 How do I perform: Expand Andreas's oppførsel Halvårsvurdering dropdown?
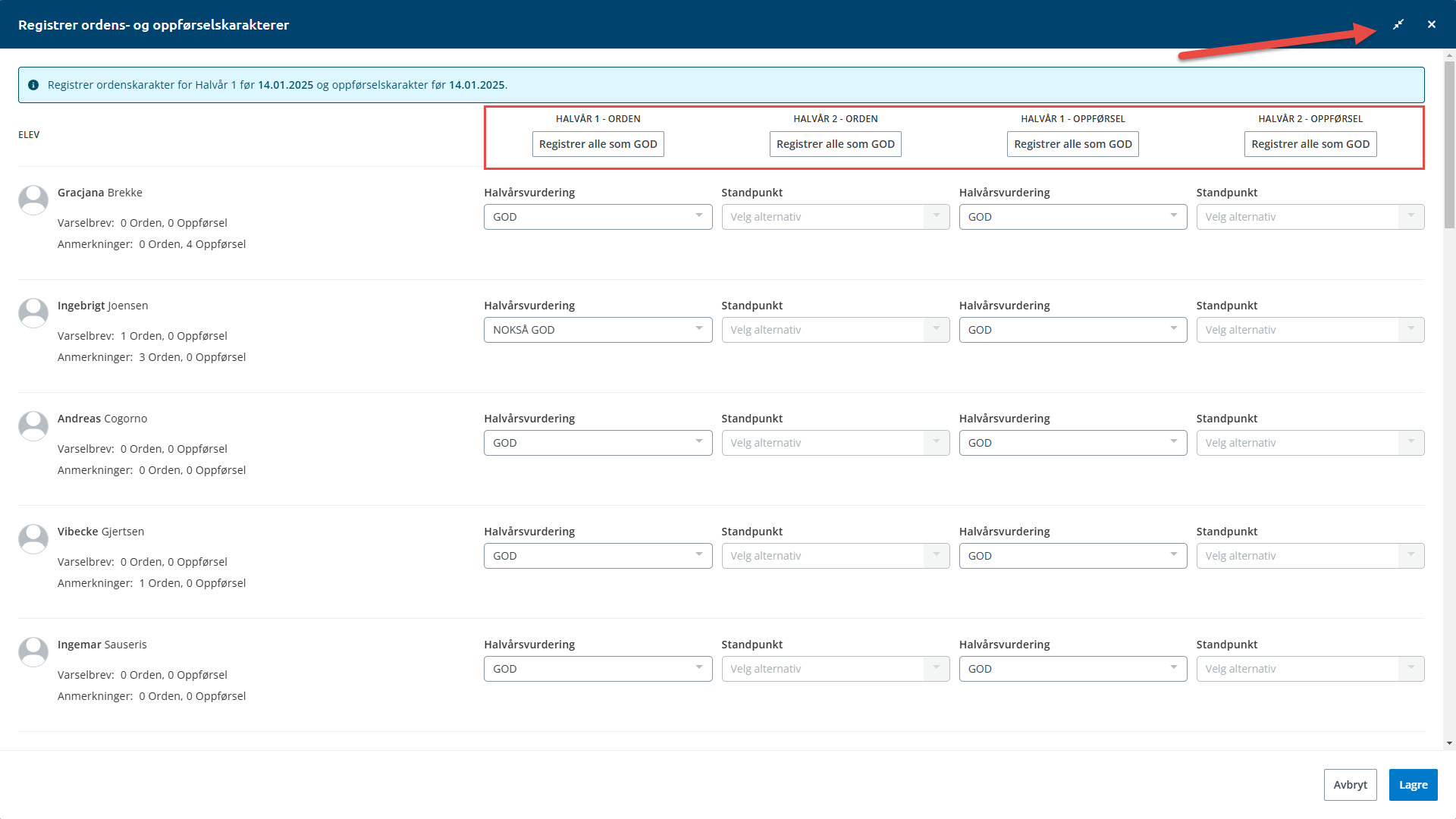1072,443
